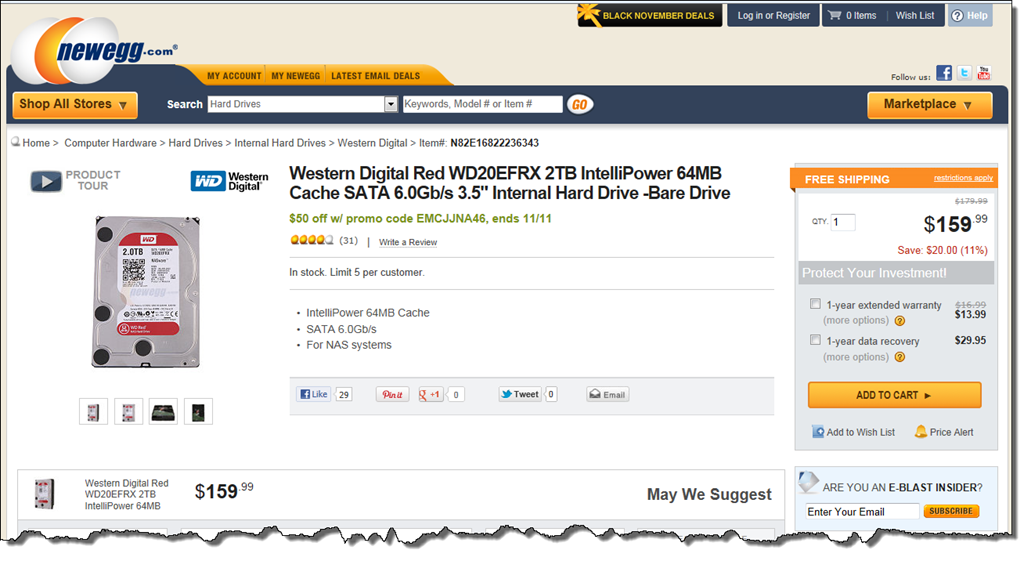Click the Facebook like count 29

coord(344,394)
